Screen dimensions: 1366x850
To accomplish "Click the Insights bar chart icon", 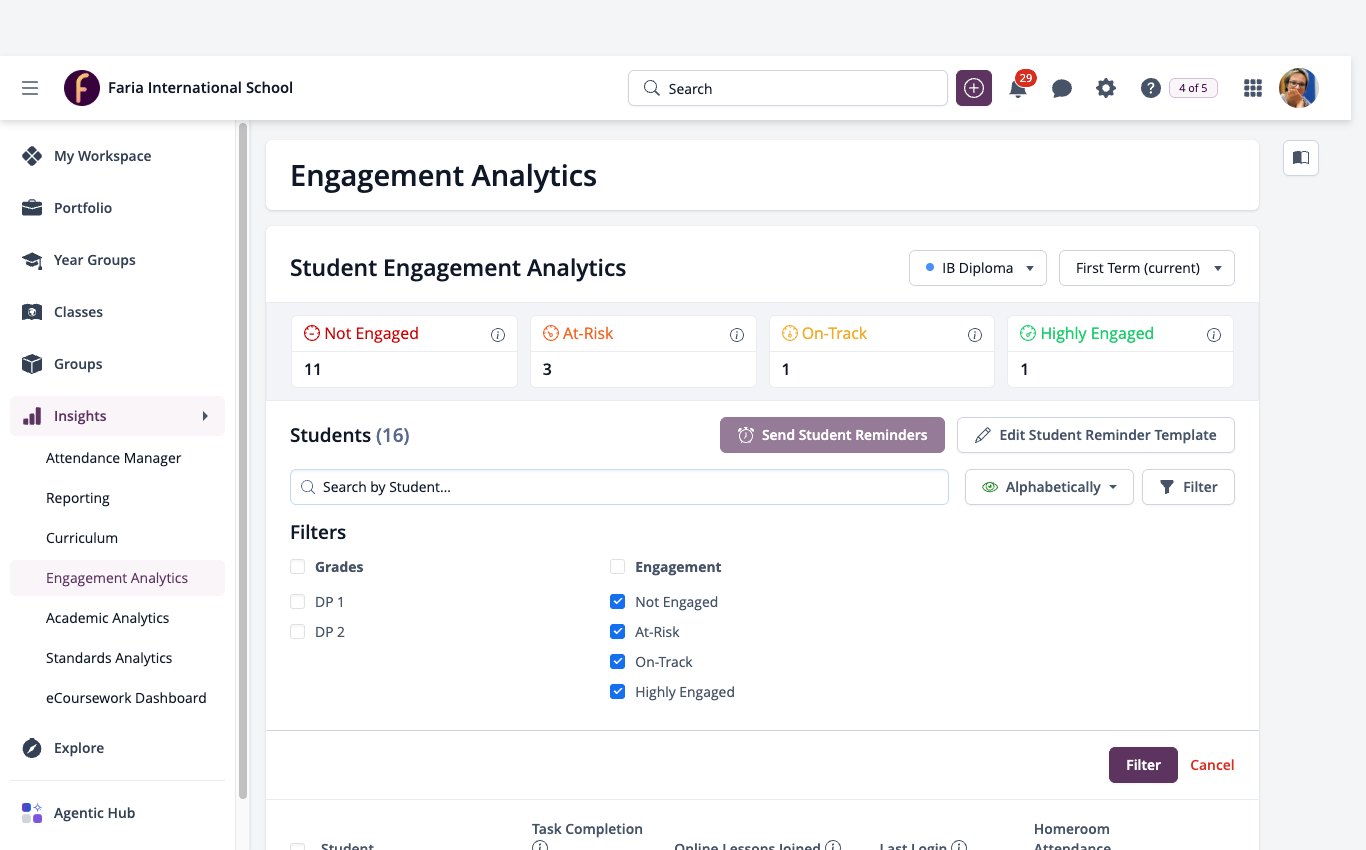I will pos(32,416).
